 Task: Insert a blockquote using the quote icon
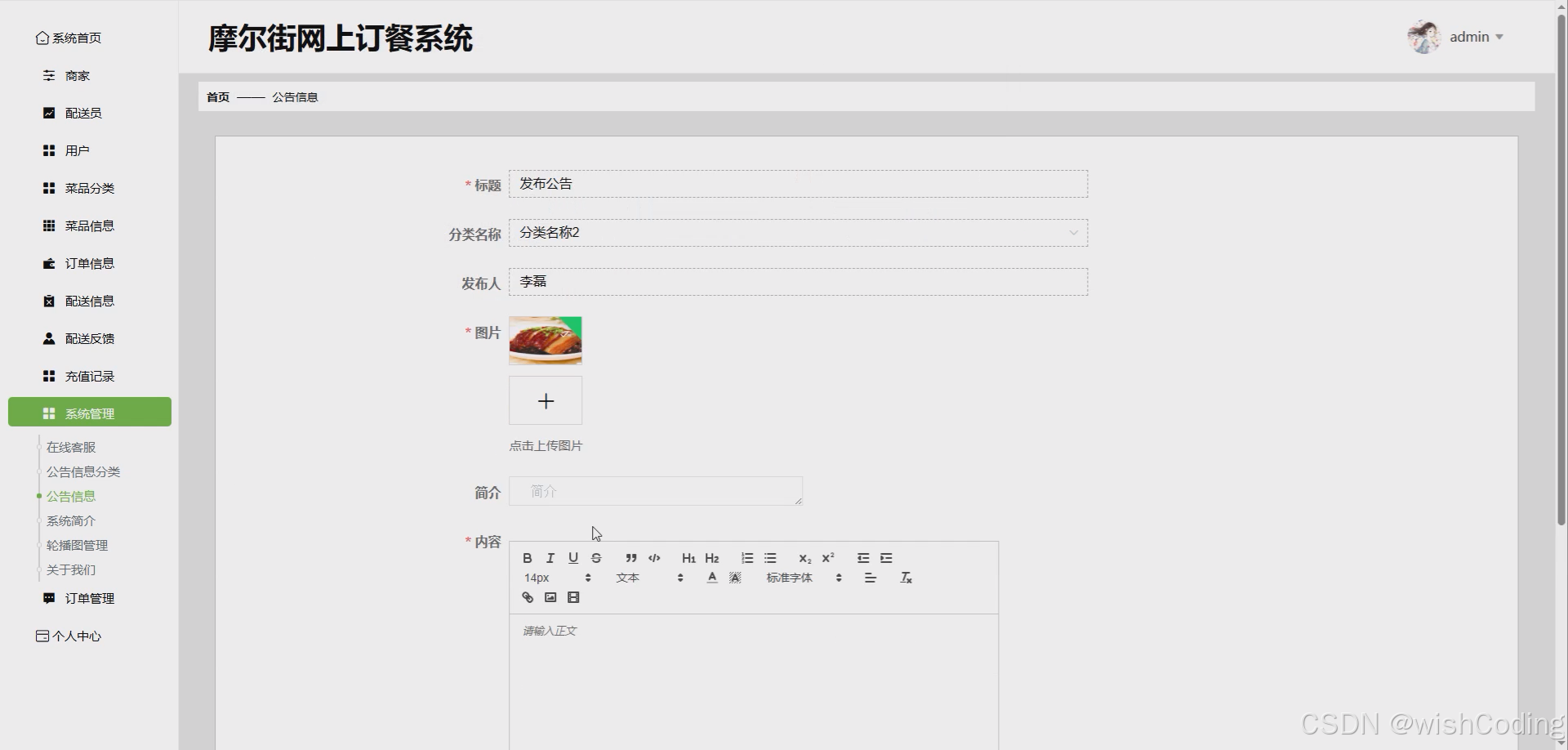[631, 558]
